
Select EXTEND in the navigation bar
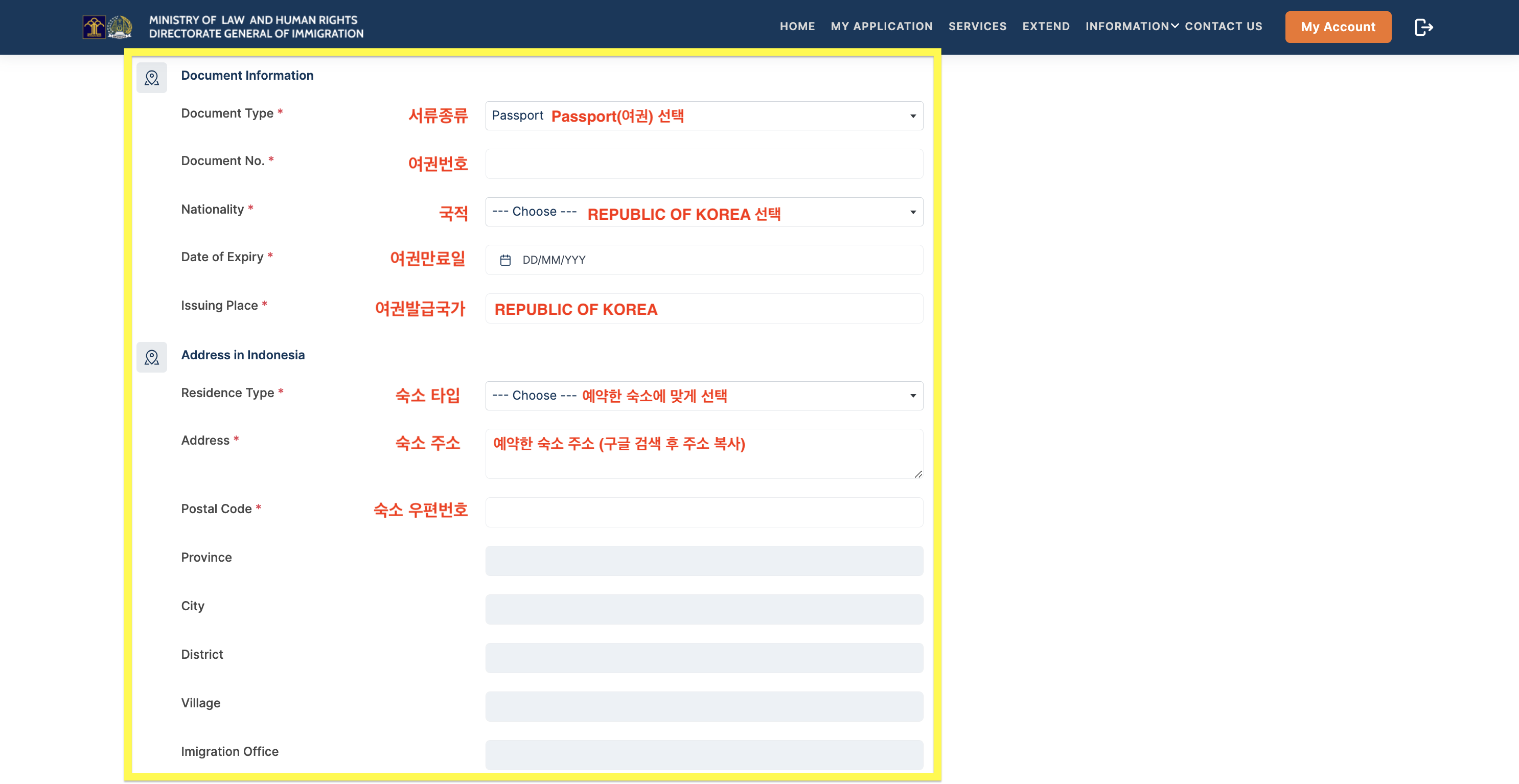click(1046, 27)
